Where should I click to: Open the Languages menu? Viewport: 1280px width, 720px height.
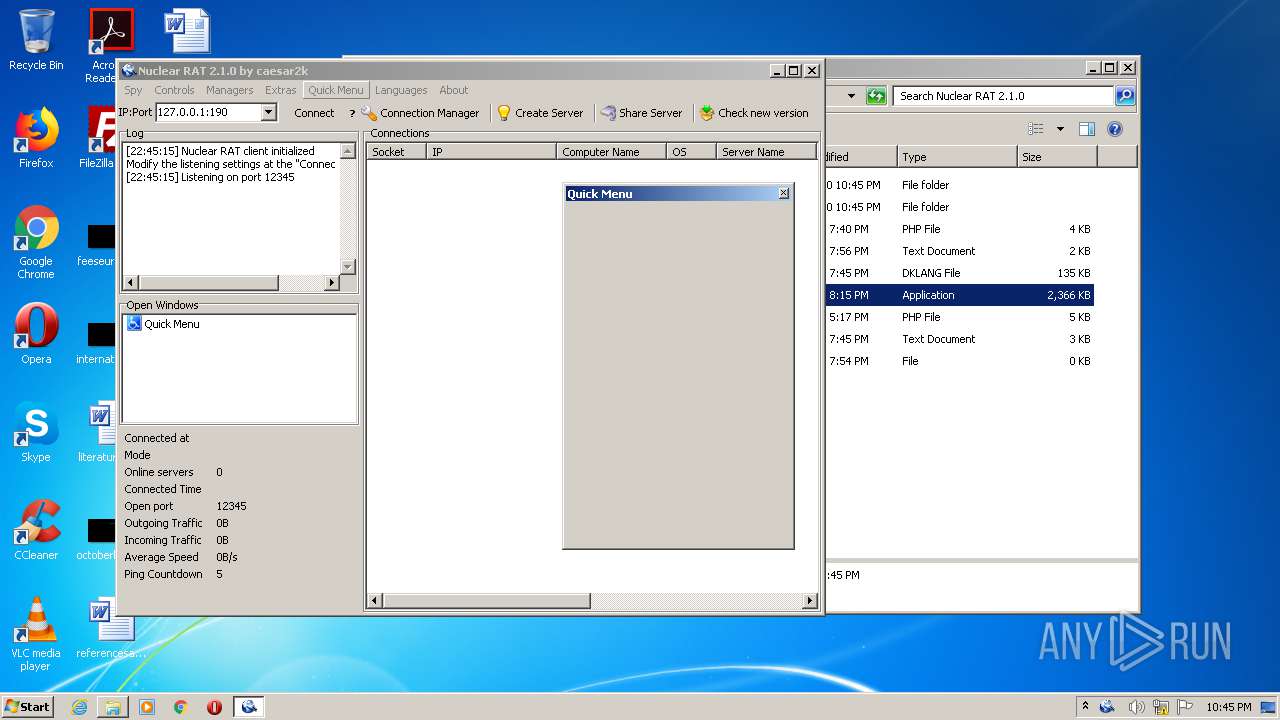click(x=401, y=90)
